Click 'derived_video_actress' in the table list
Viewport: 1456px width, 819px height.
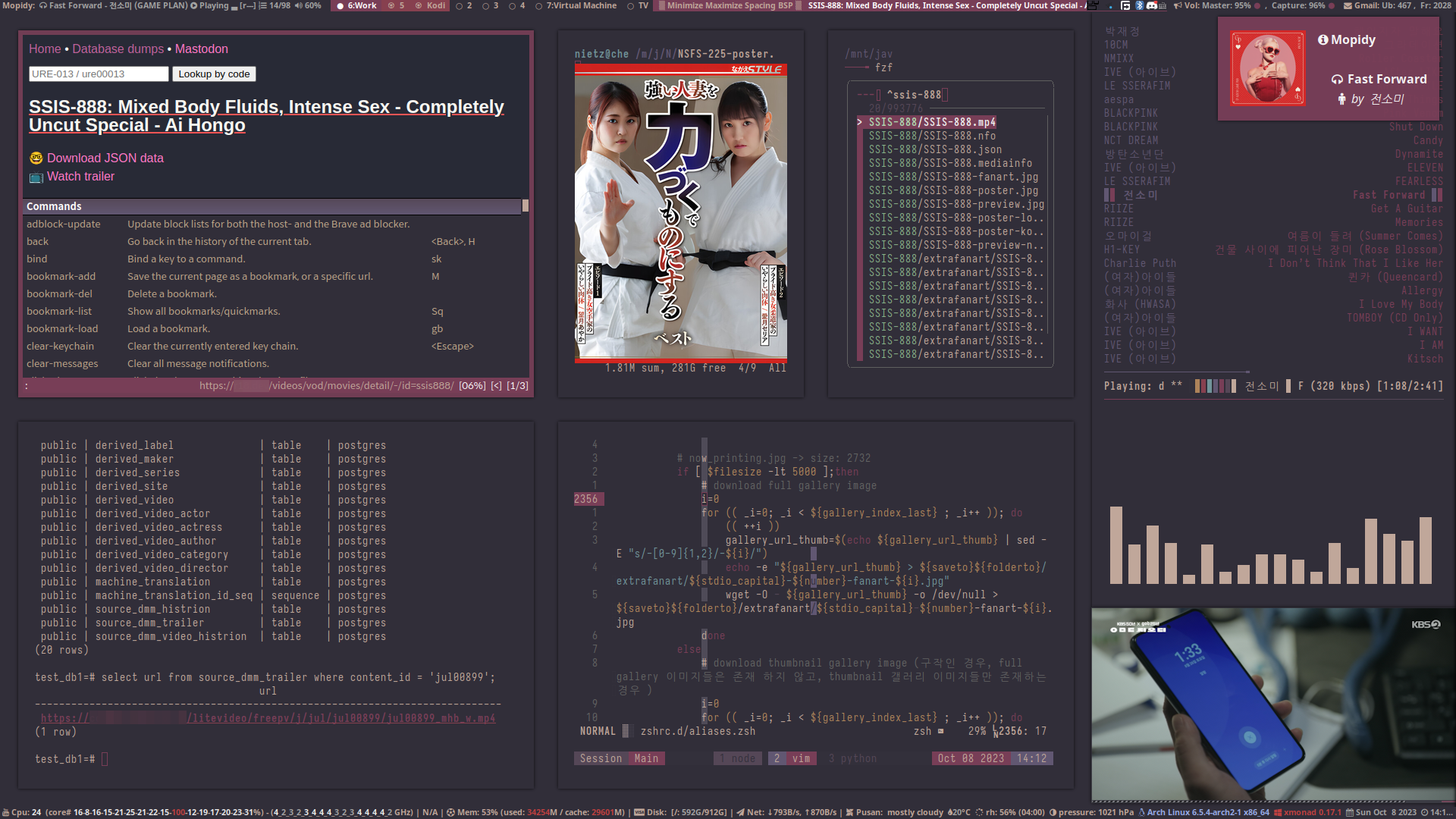158,527
